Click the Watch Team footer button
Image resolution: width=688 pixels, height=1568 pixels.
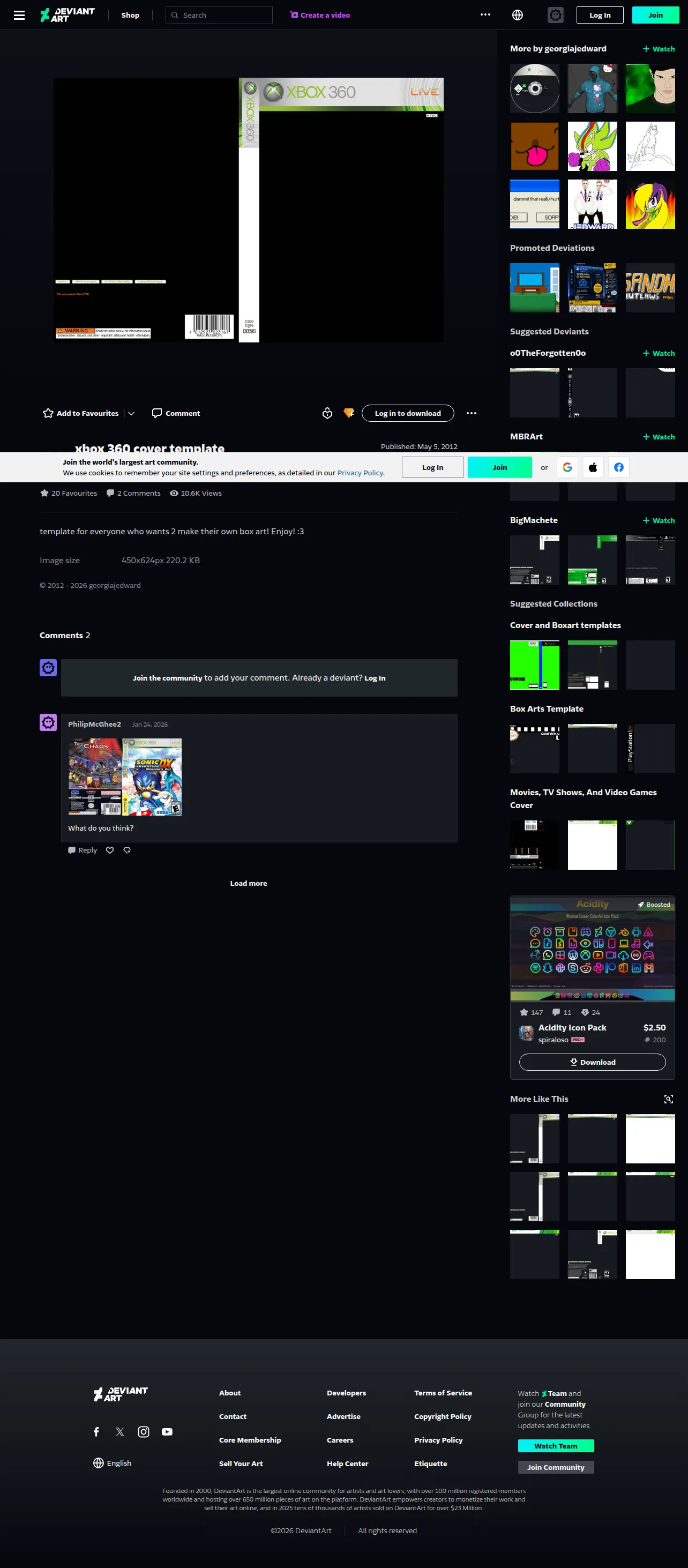click(x=556, y=1446)
